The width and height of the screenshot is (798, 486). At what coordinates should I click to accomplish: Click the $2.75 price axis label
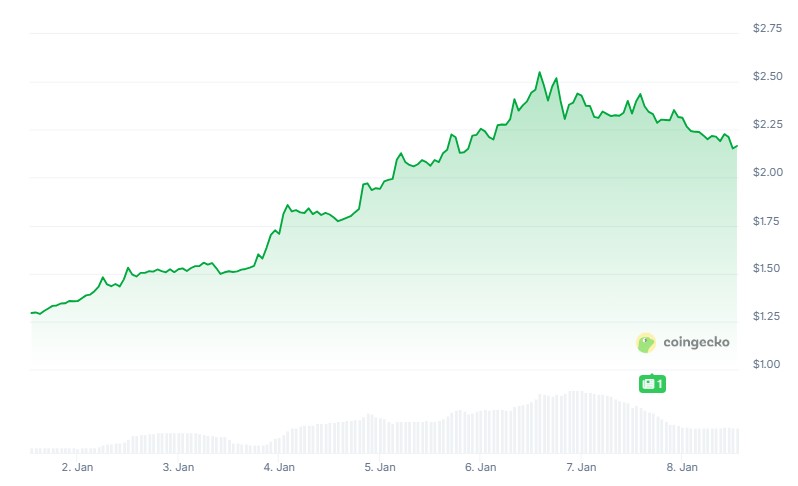coord(768,28)
